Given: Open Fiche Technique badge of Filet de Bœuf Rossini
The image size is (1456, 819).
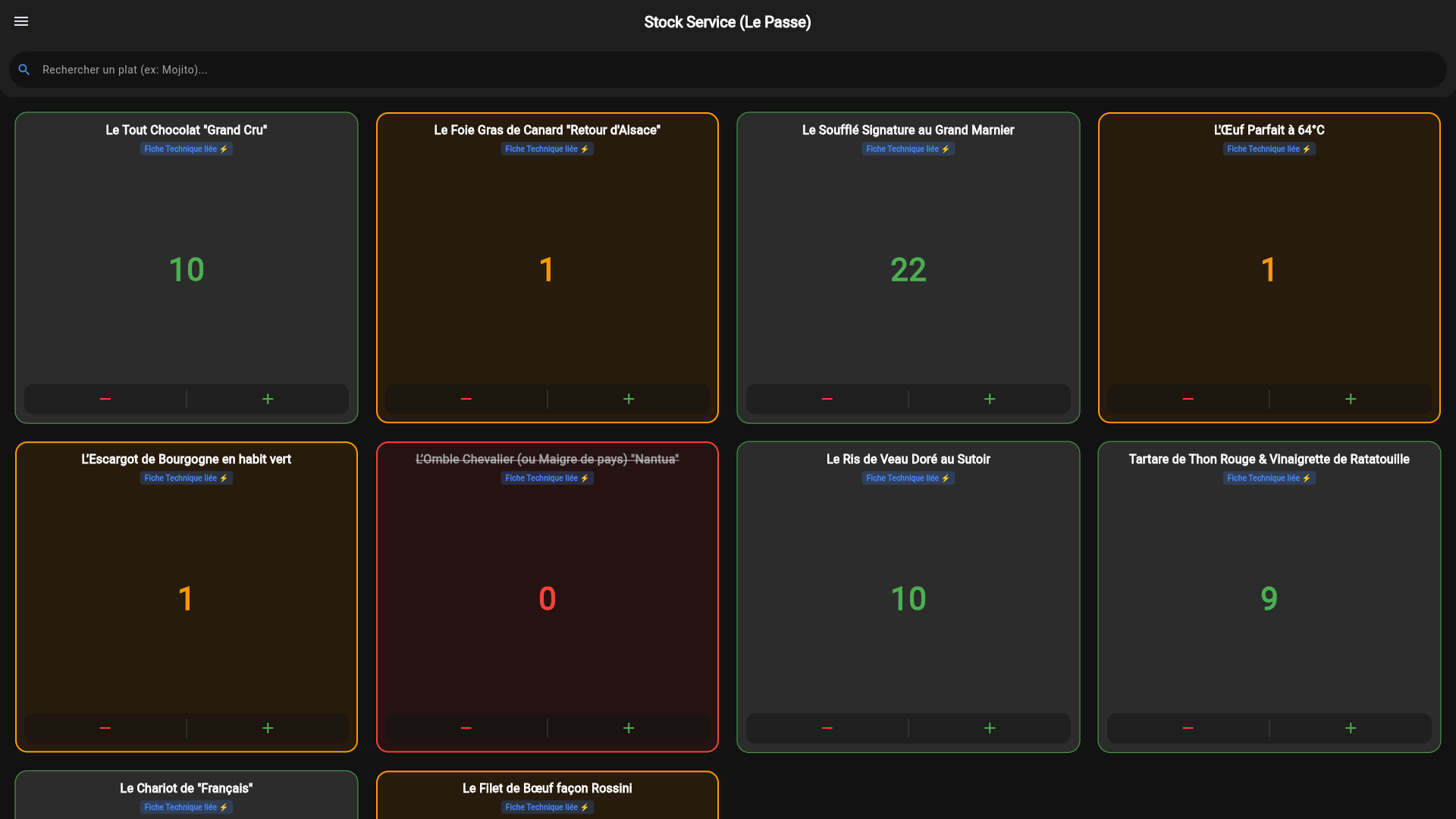Looking at the screenshot, I should click(x=548, y=808).
